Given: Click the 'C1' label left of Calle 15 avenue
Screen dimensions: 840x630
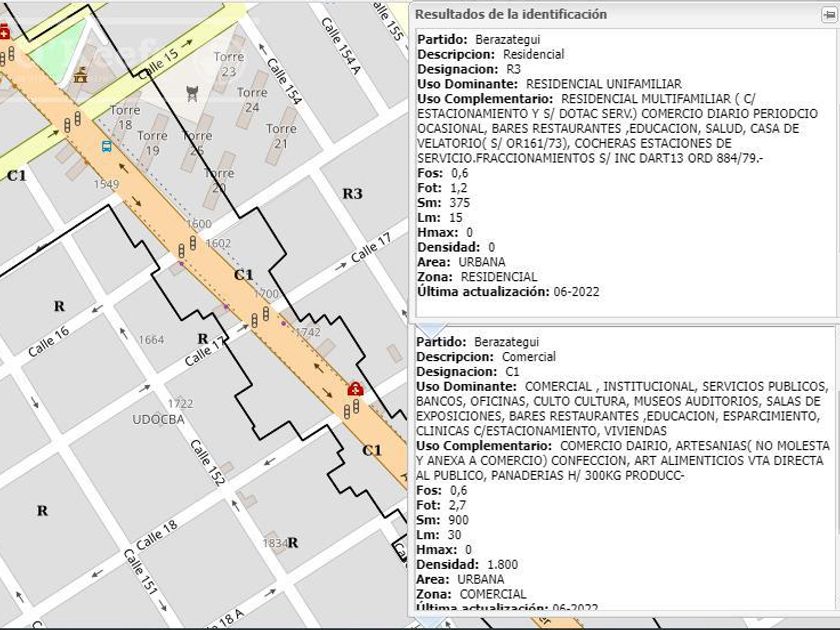Looking at the screenshot, I should click(17, 176).
